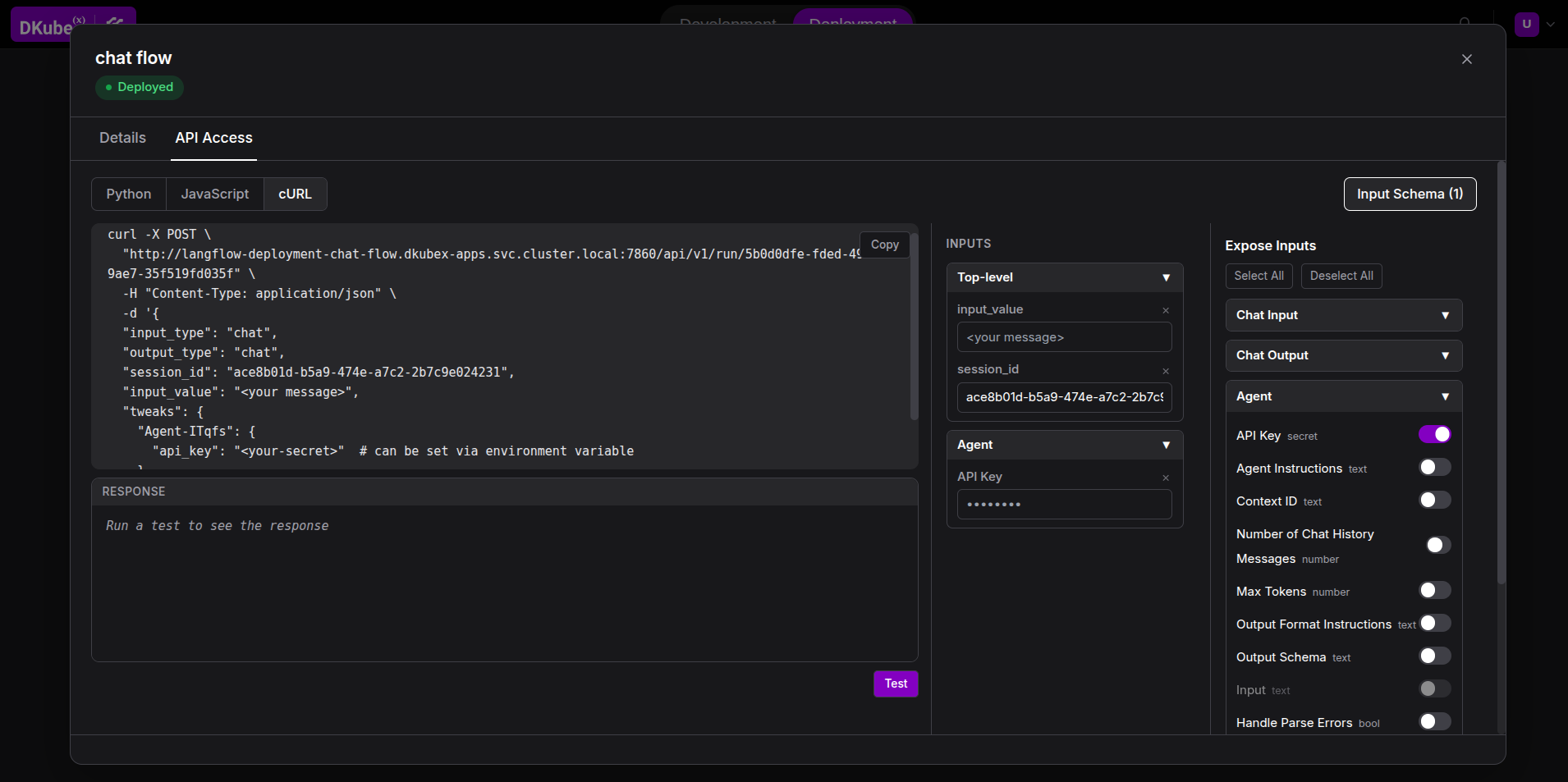Select the cURL code tab
Image resolution: width=1568 pixels, height=782 pixels.
tap(295, 194)
